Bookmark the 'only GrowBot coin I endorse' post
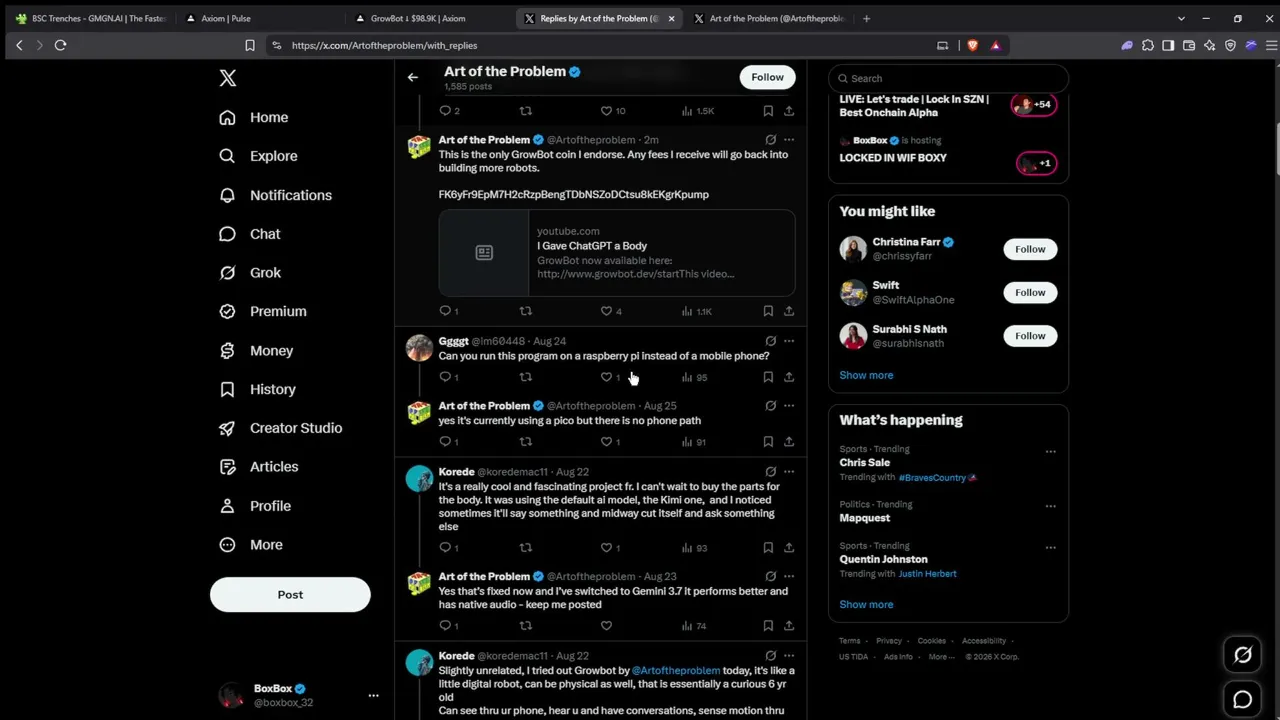1280x720 pixels. [x=768, y=311]
